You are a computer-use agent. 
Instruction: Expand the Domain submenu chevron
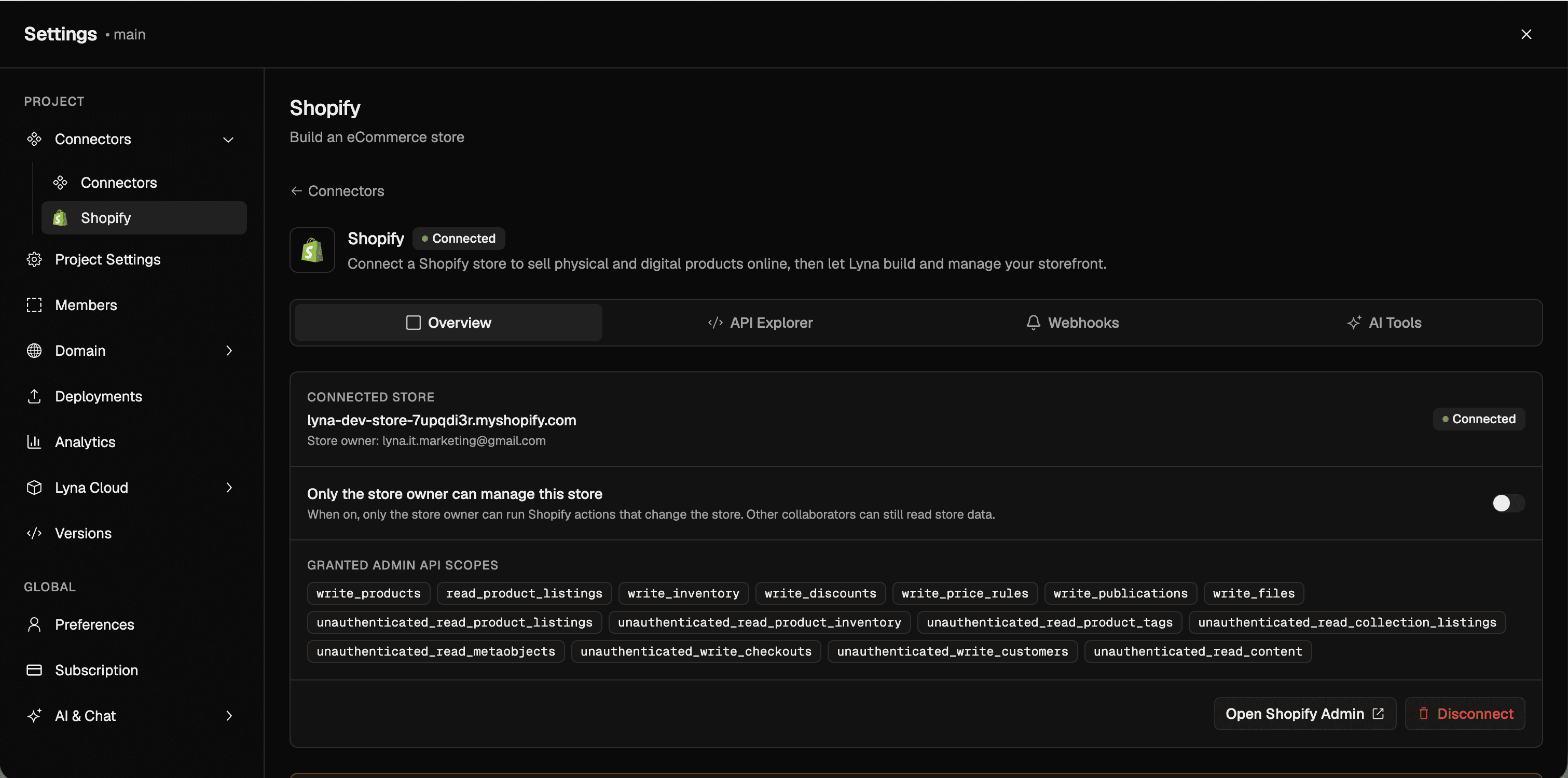tap(229, 351)
